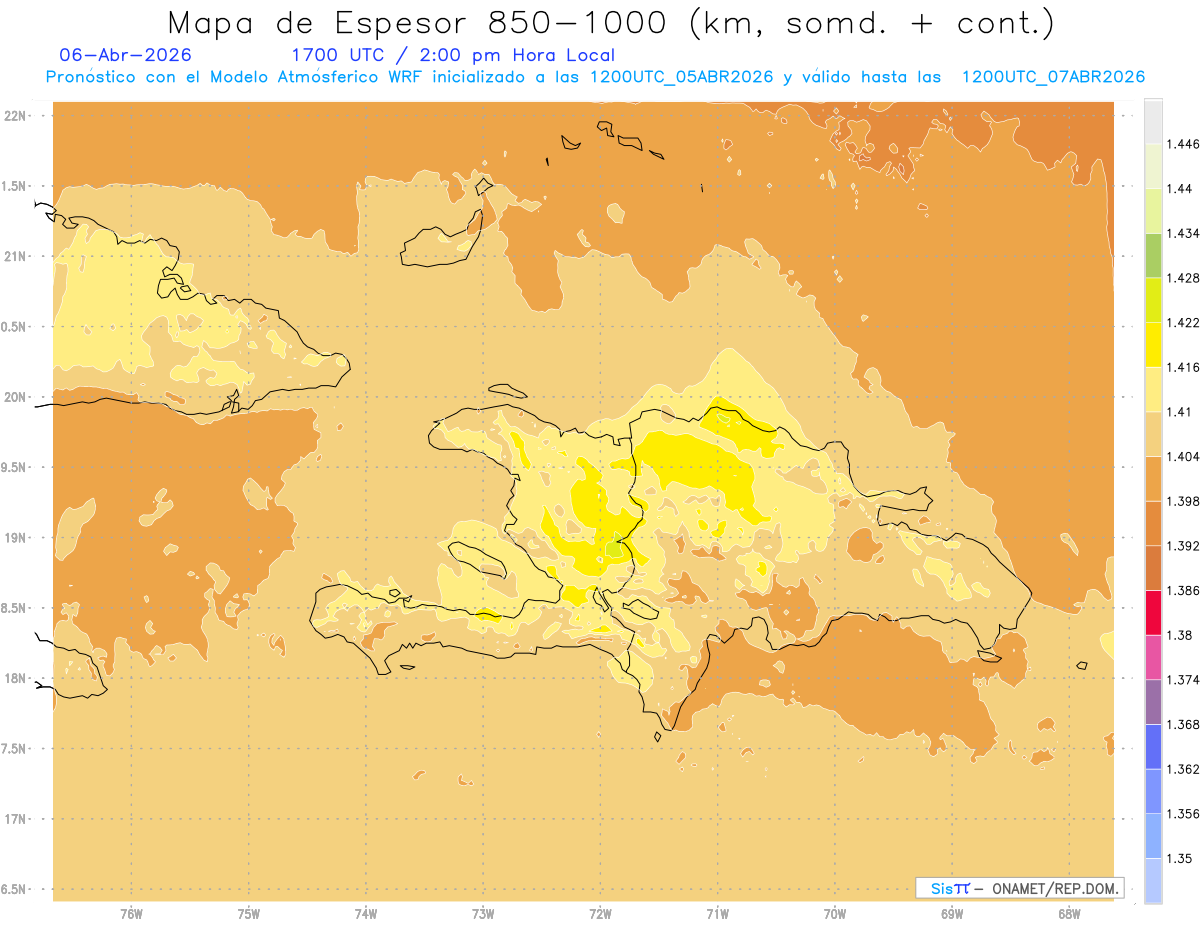The image size is (1200, 927).
Task: Click the small green thickness maximum on Hispaniola
Action: coord(614,548)
